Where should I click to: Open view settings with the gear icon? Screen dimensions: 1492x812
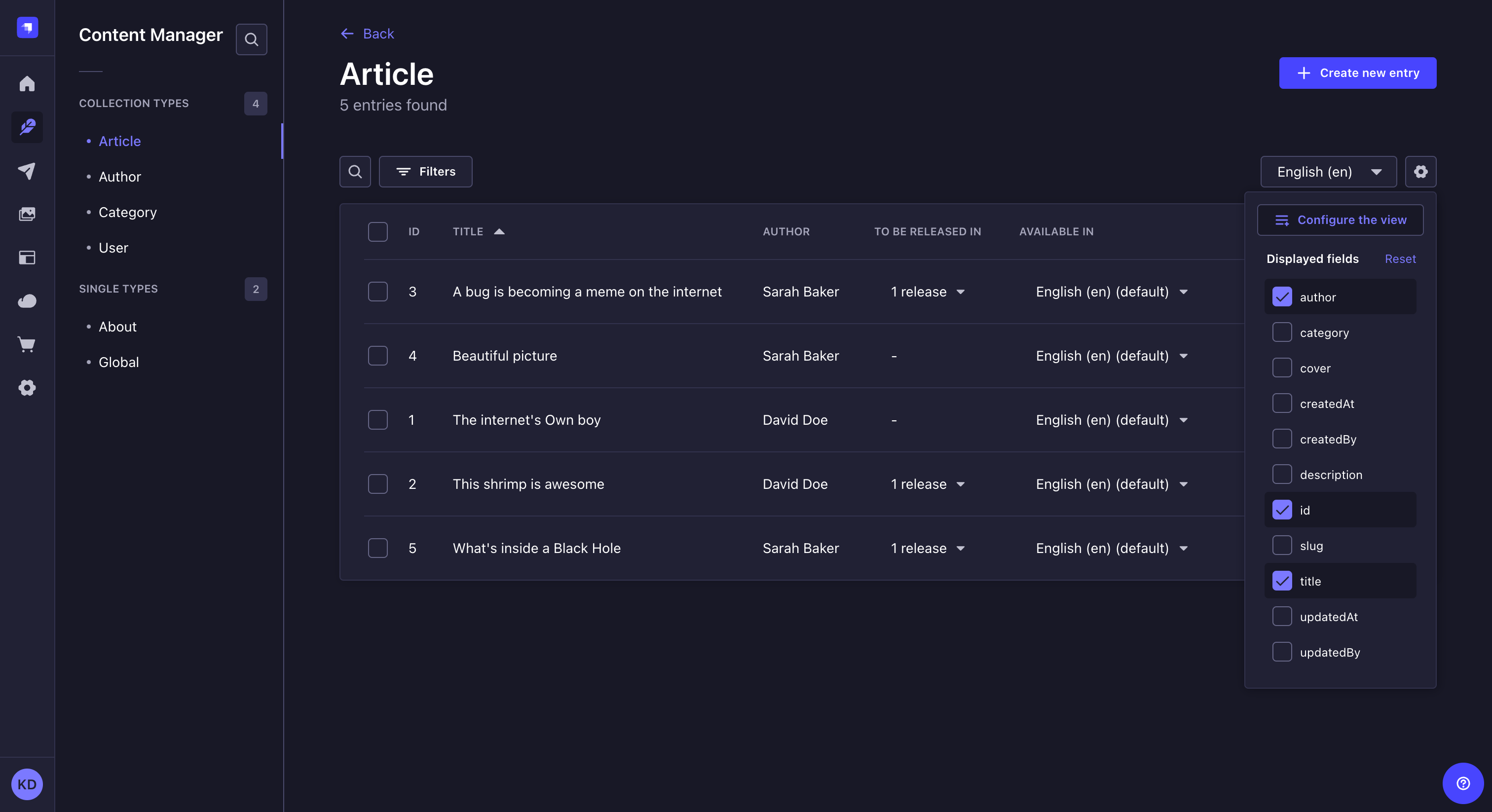1420,172
